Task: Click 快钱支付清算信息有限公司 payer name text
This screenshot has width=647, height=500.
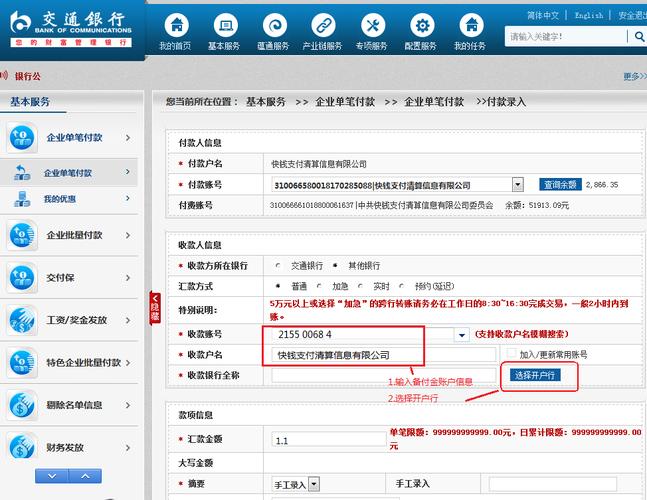Action: pos(319,164)
